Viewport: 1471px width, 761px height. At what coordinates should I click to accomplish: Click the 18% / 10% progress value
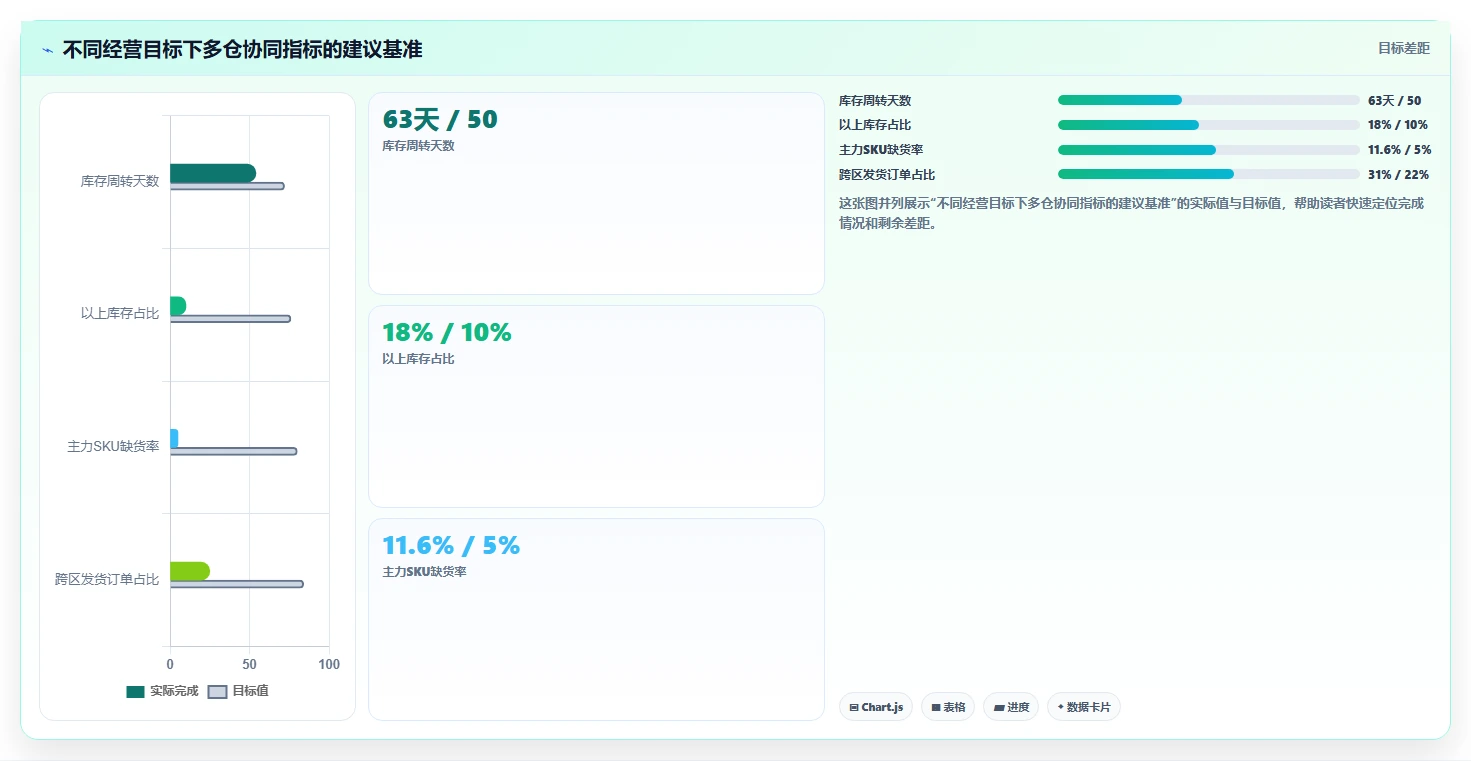pos(1398,126)
